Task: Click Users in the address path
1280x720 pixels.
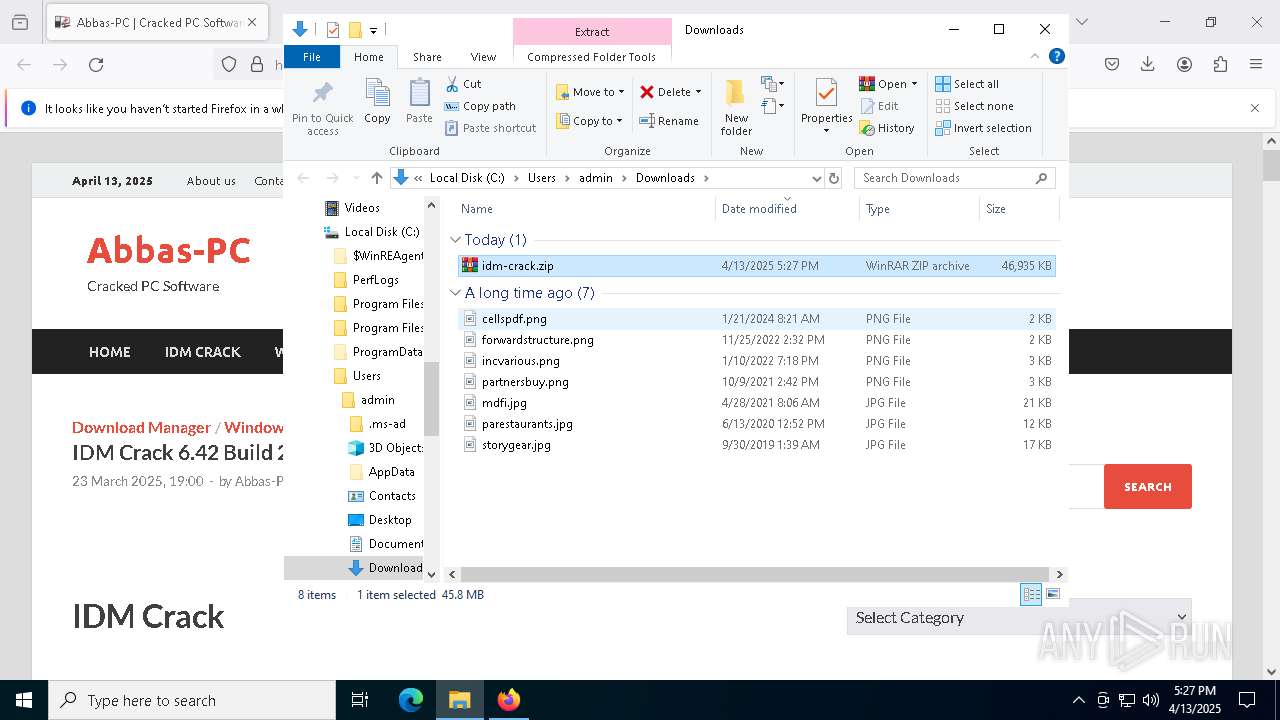Action: [x=542, y=178]
